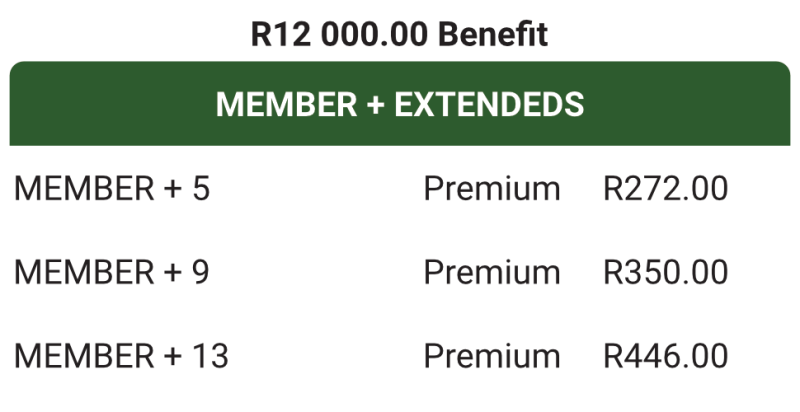Select the Premium label for MEMBER + 13
The width and height of the screenshot is (800, 412).
pyautogui.click(x=492, y=356)
